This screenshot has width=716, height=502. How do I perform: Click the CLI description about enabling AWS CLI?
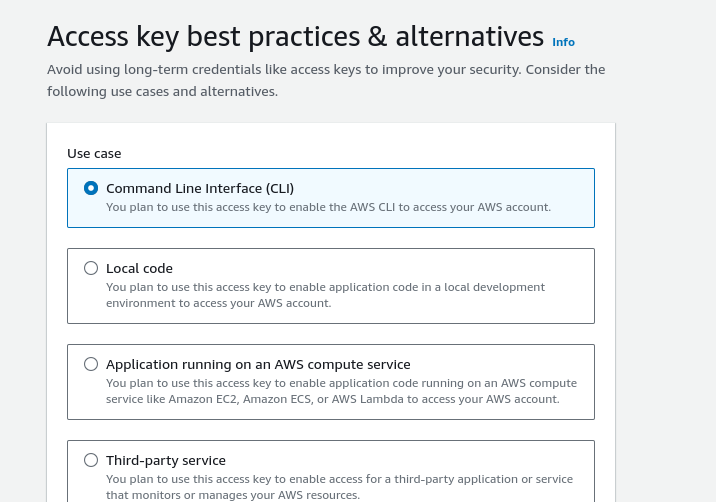tap(328, 207)
